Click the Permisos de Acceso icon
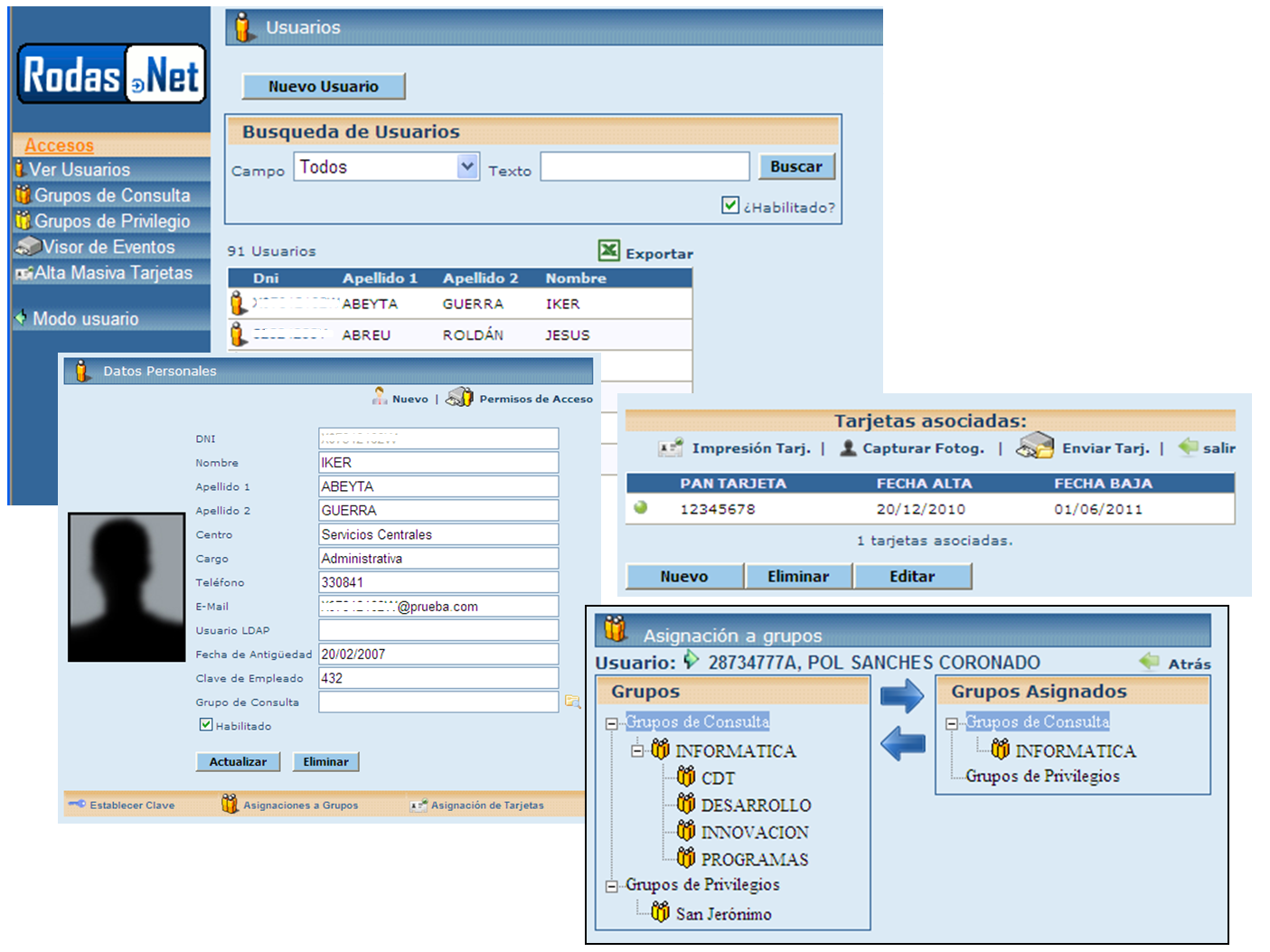The height and width of the screenshot is (952, 1270). coord(460,397)
